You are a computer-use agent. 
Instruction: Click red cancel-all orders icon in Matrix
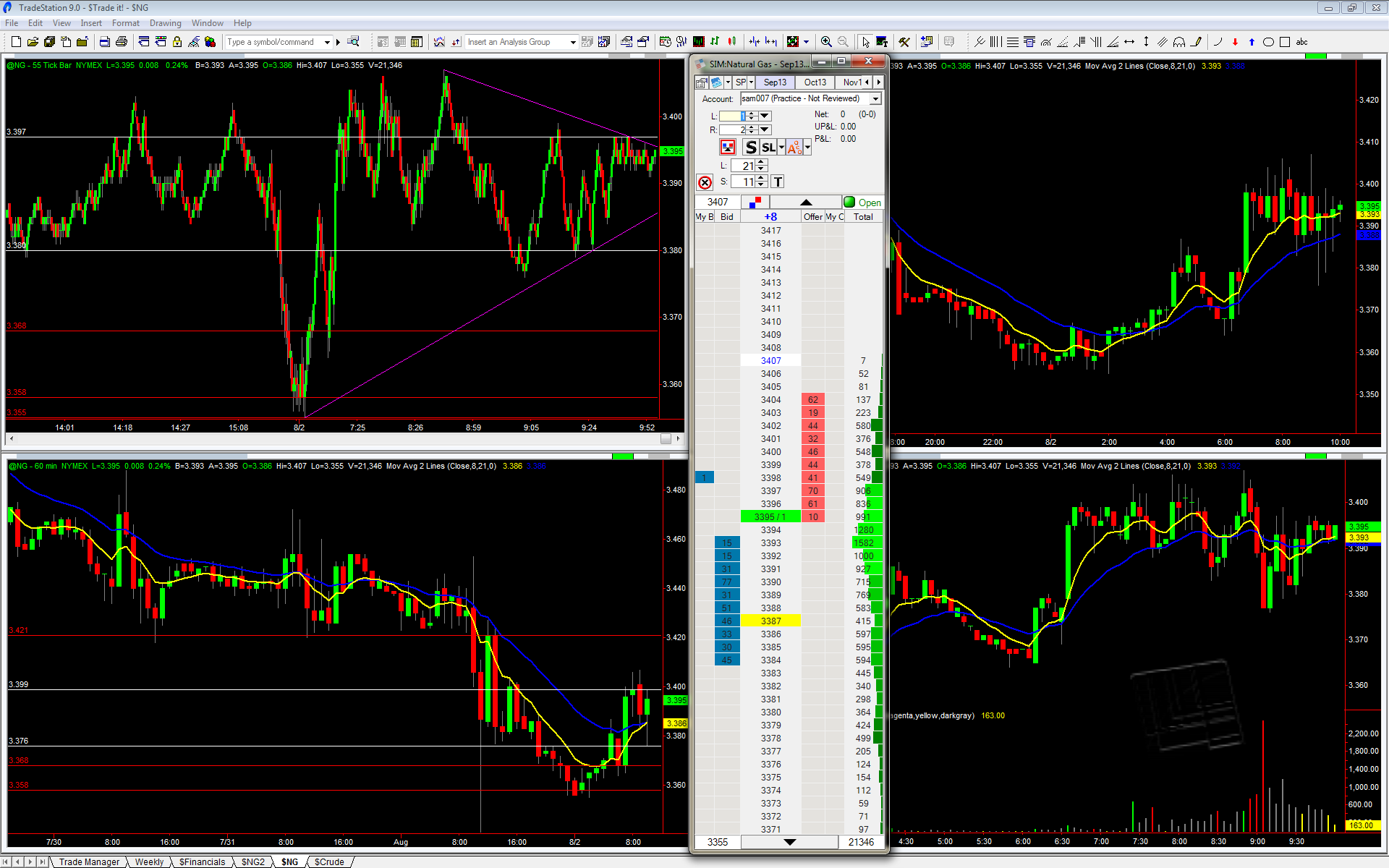pyautogui.click(x=705, y=182)
